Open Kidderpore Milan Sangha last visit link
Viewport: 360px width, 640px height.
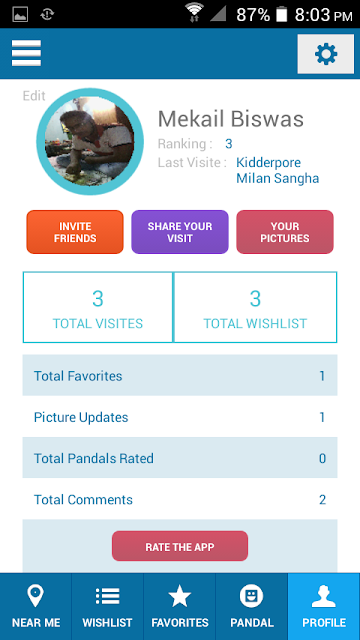tap(278, 171)
